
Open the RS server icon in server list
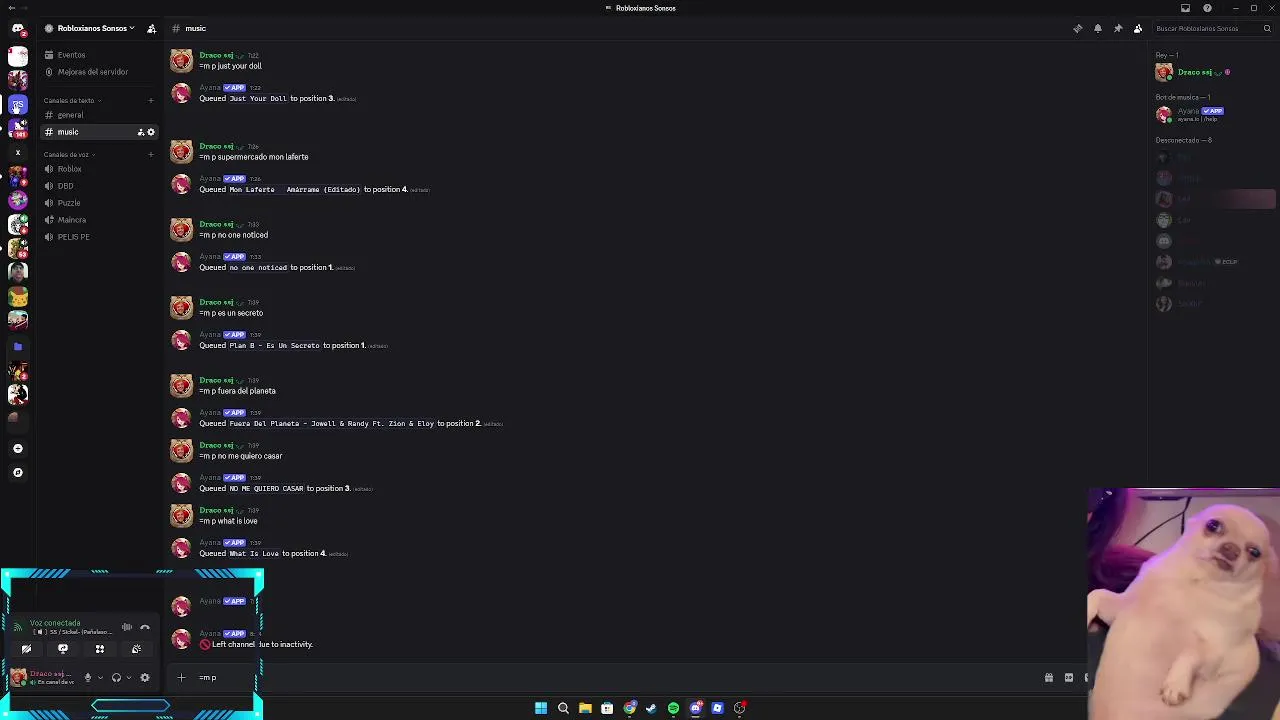click(17, 105)
